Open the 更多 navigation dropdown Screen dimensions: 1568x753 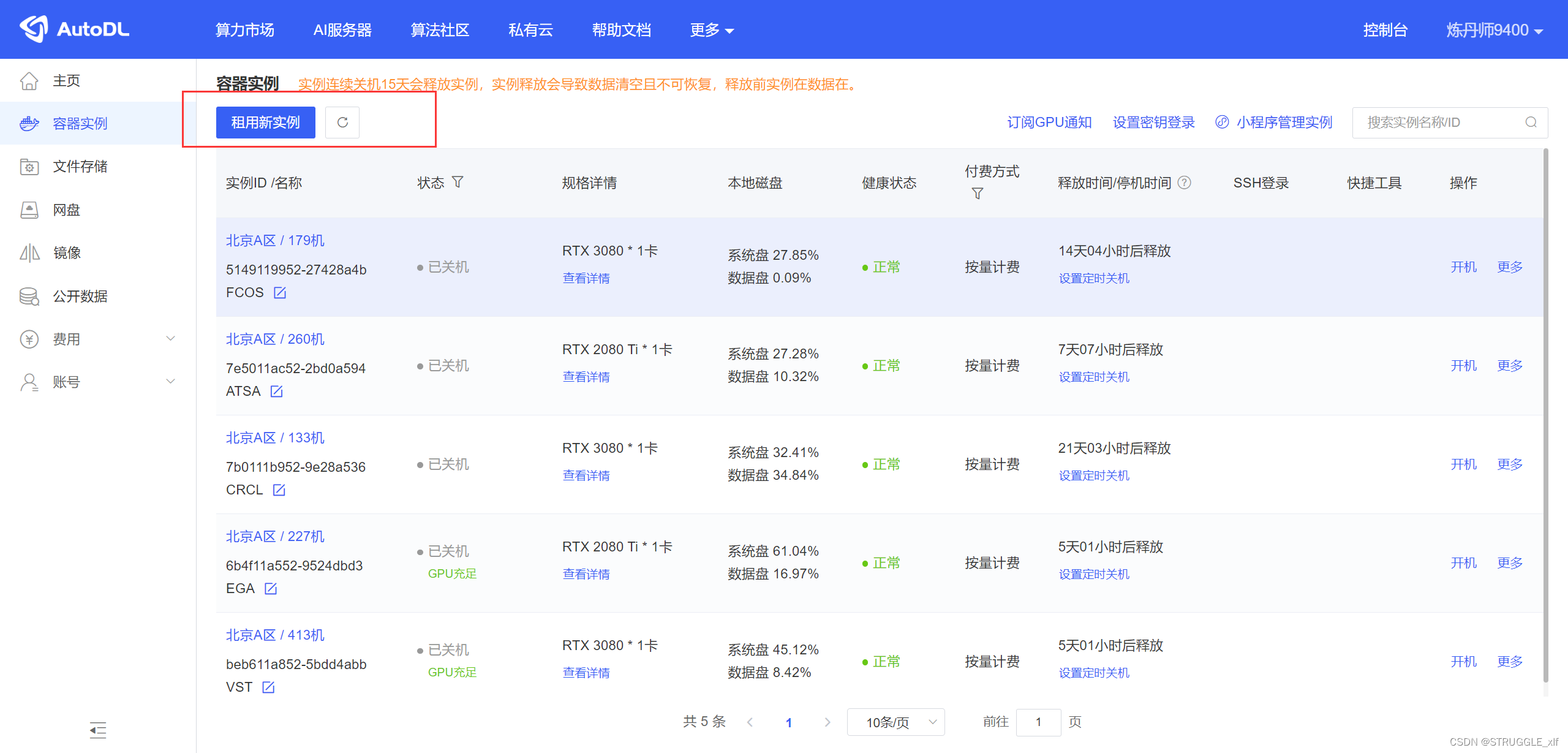tap(712, 30)
